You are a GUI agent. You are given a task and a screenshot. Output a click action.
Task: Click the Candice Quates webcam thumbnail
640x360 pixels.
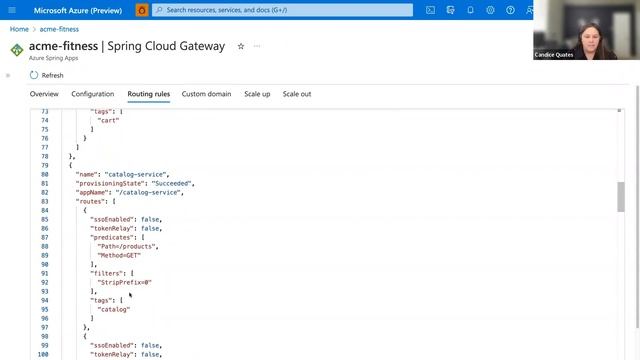click(587, 30)
